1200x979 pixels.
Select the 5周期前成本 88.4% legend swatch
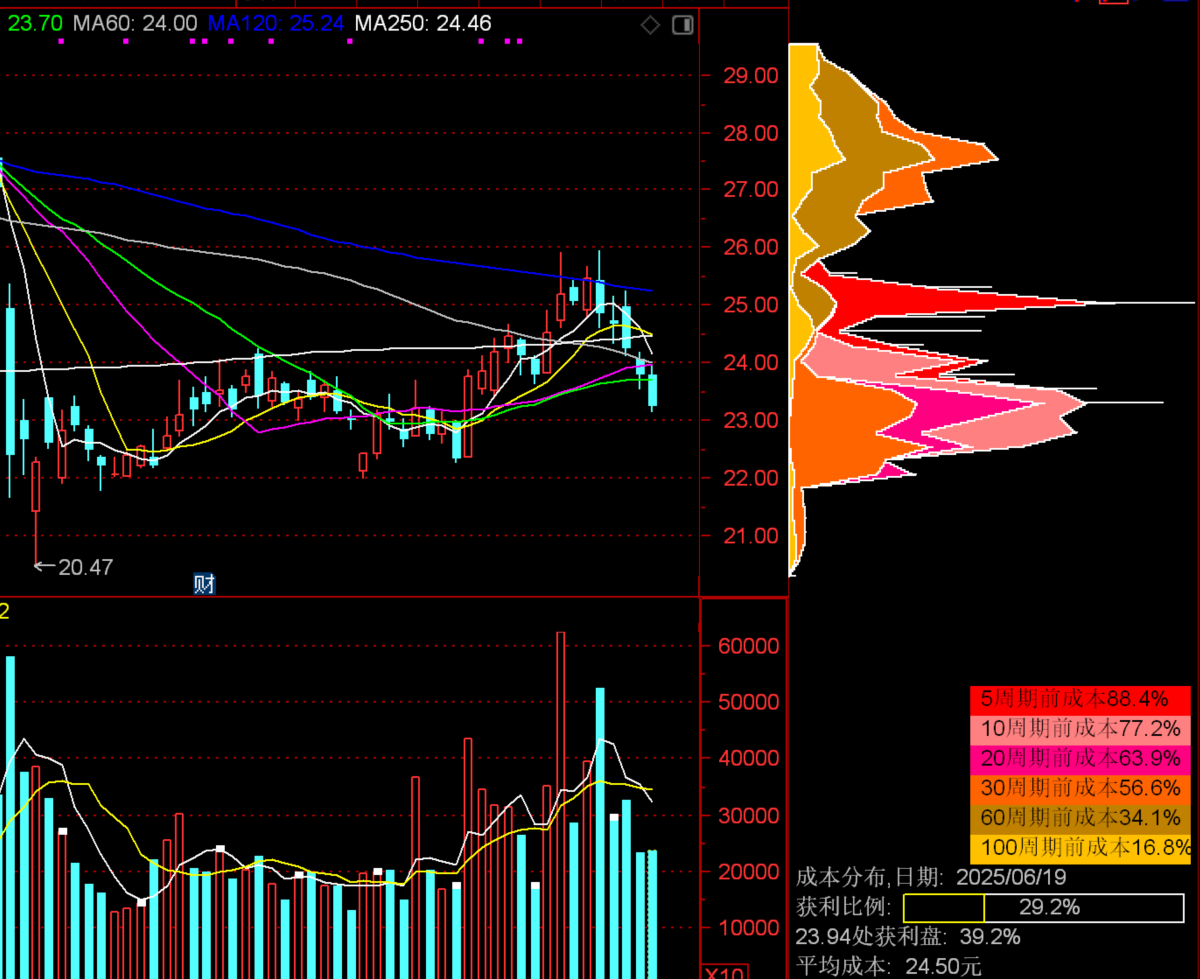coord(1081,699)
